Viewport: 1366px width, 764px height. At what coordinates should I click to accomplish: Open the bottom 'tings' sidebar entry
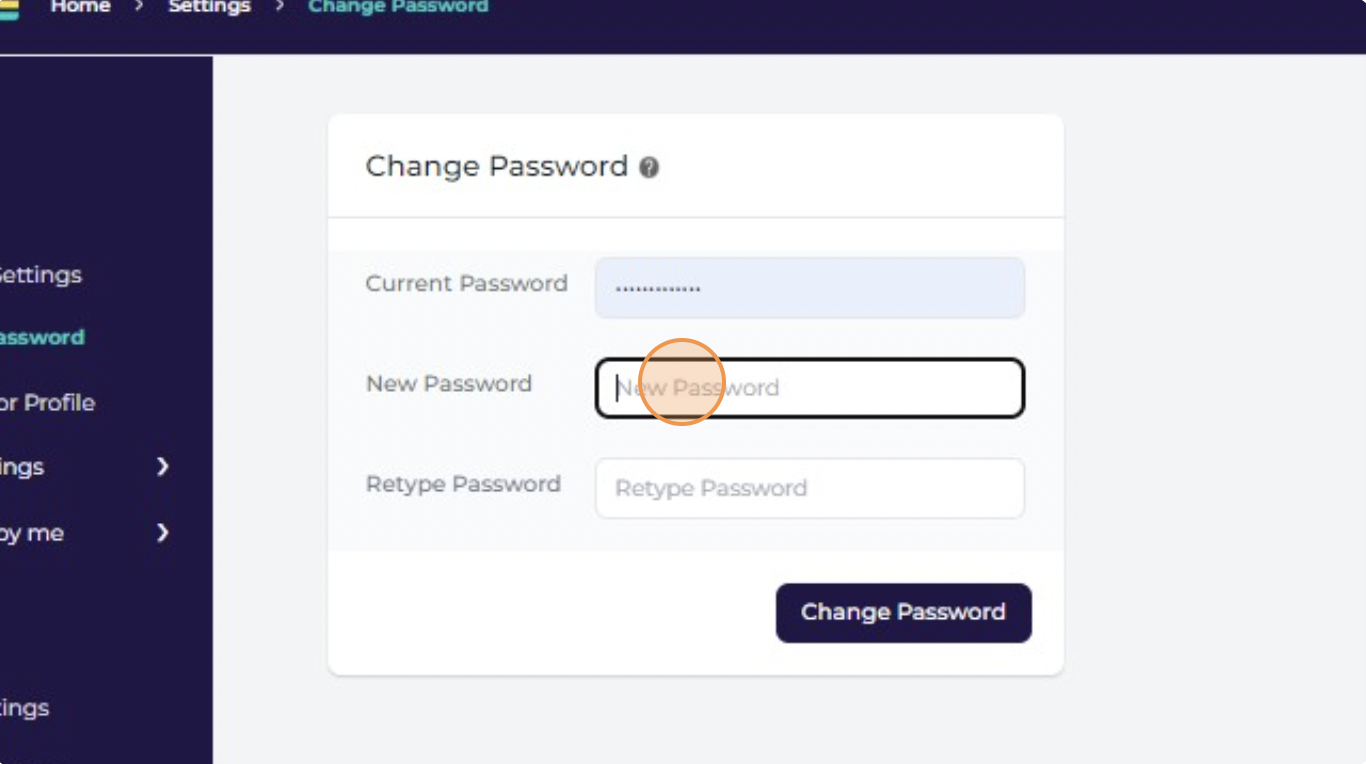click(24, 708)
